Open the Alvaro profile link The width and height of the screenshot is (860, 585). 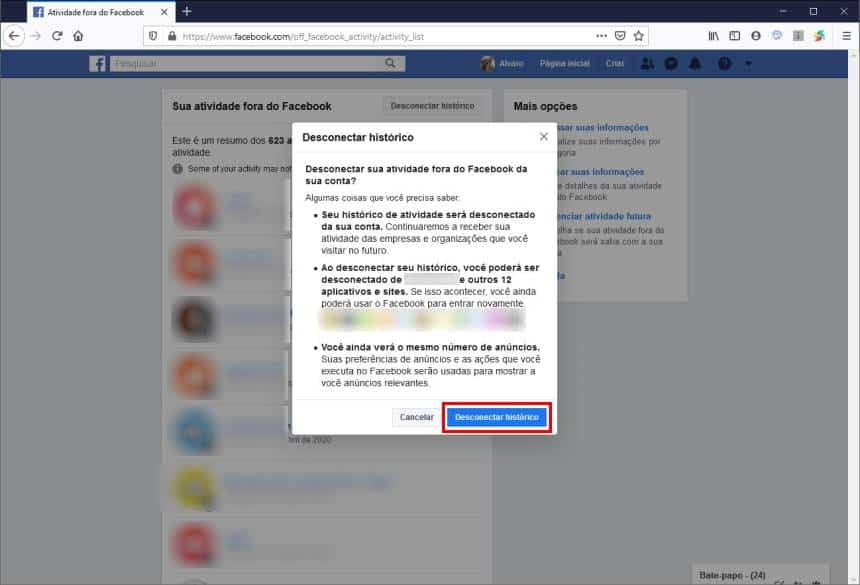502,64
